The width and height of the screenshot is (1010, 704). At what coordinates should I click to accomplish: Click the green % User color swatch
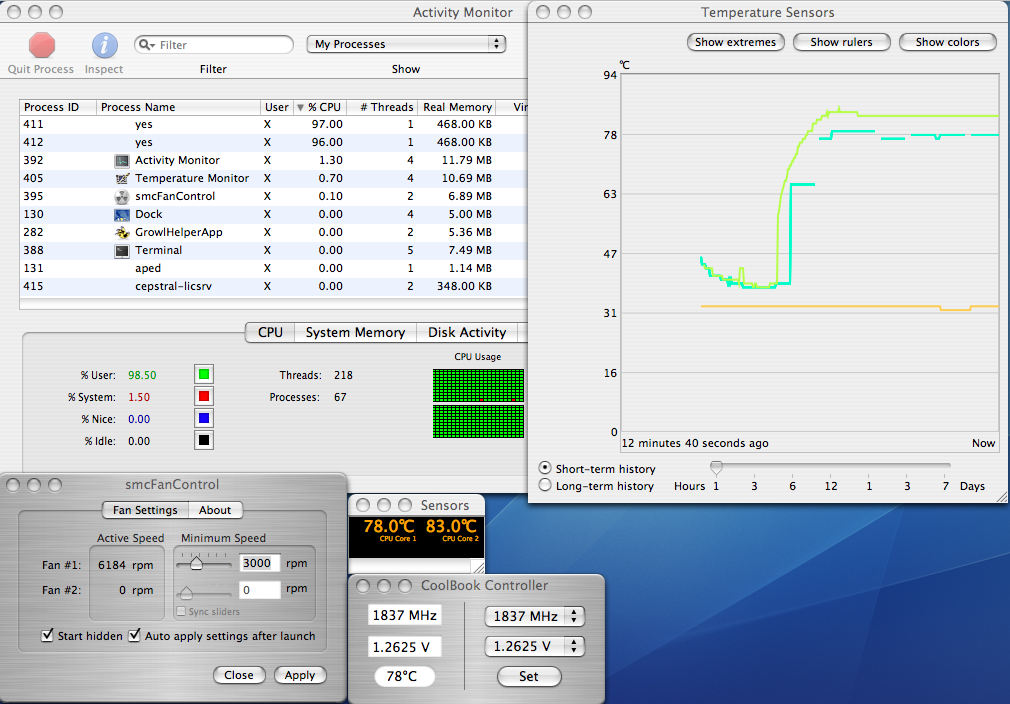204,374
